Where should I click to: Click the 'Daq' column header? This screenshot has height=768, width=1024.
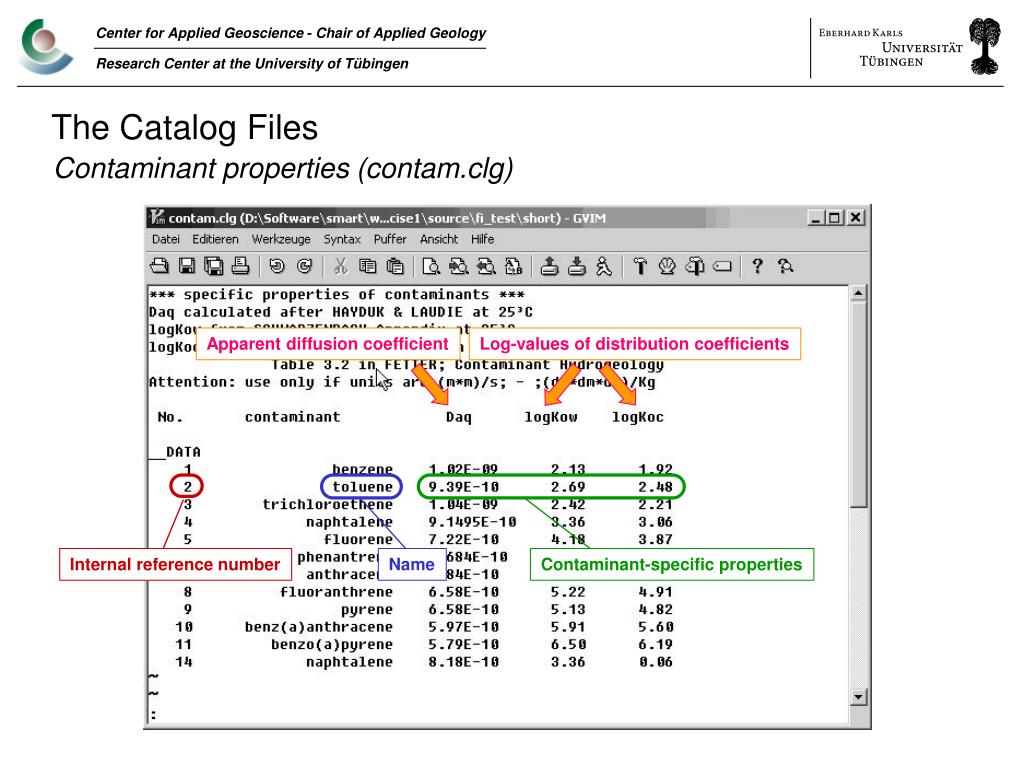point(458,417)
